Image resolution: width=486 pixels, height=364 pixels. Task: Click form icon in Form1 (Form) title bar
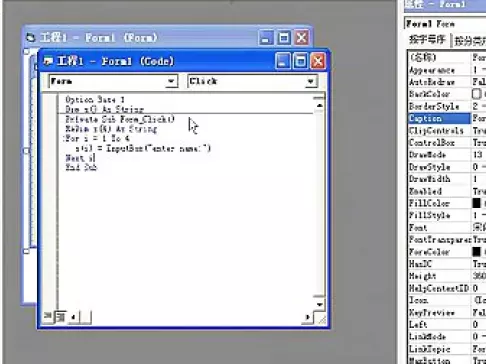[31, 38]
